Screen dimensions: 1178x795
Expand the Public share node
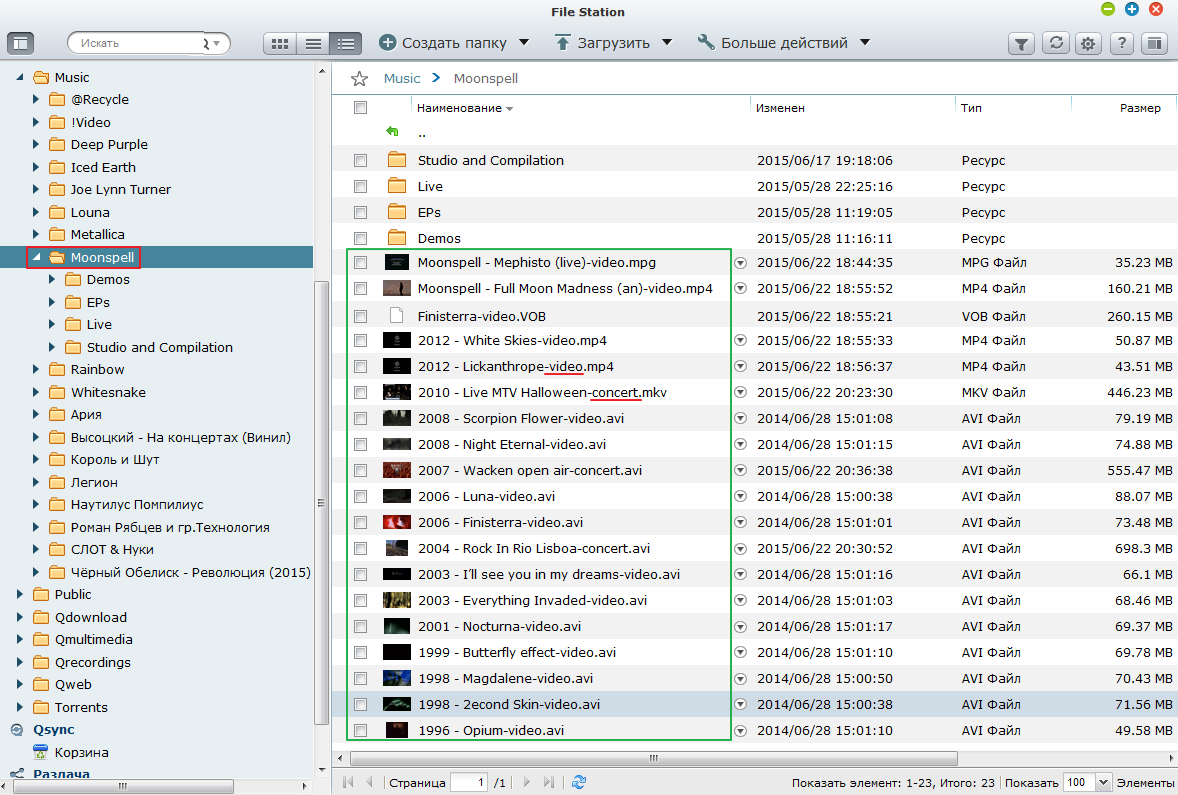(x=20, y=594)
